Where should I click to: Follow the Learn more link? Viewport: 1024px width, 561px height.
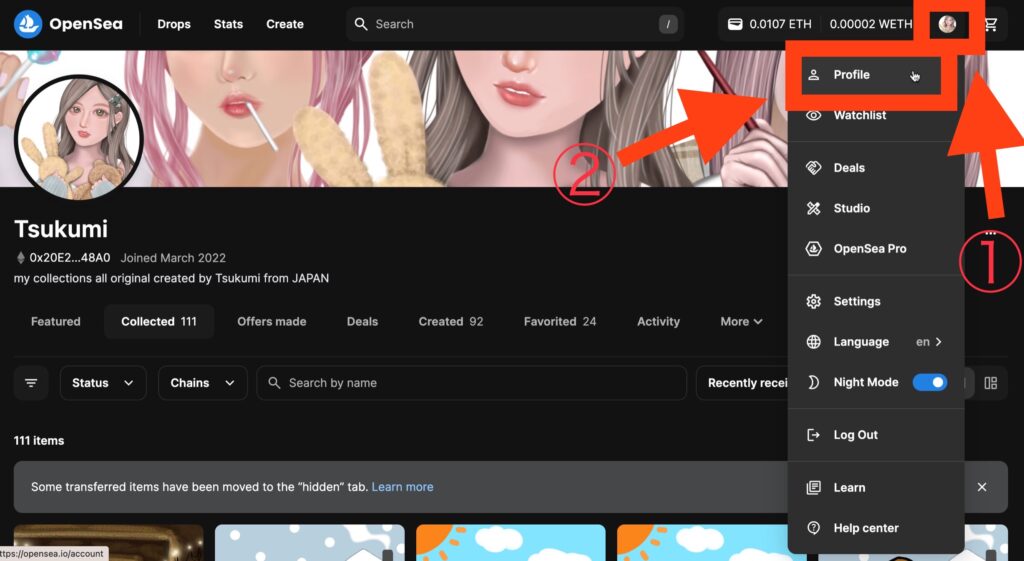tap(402, 487)
